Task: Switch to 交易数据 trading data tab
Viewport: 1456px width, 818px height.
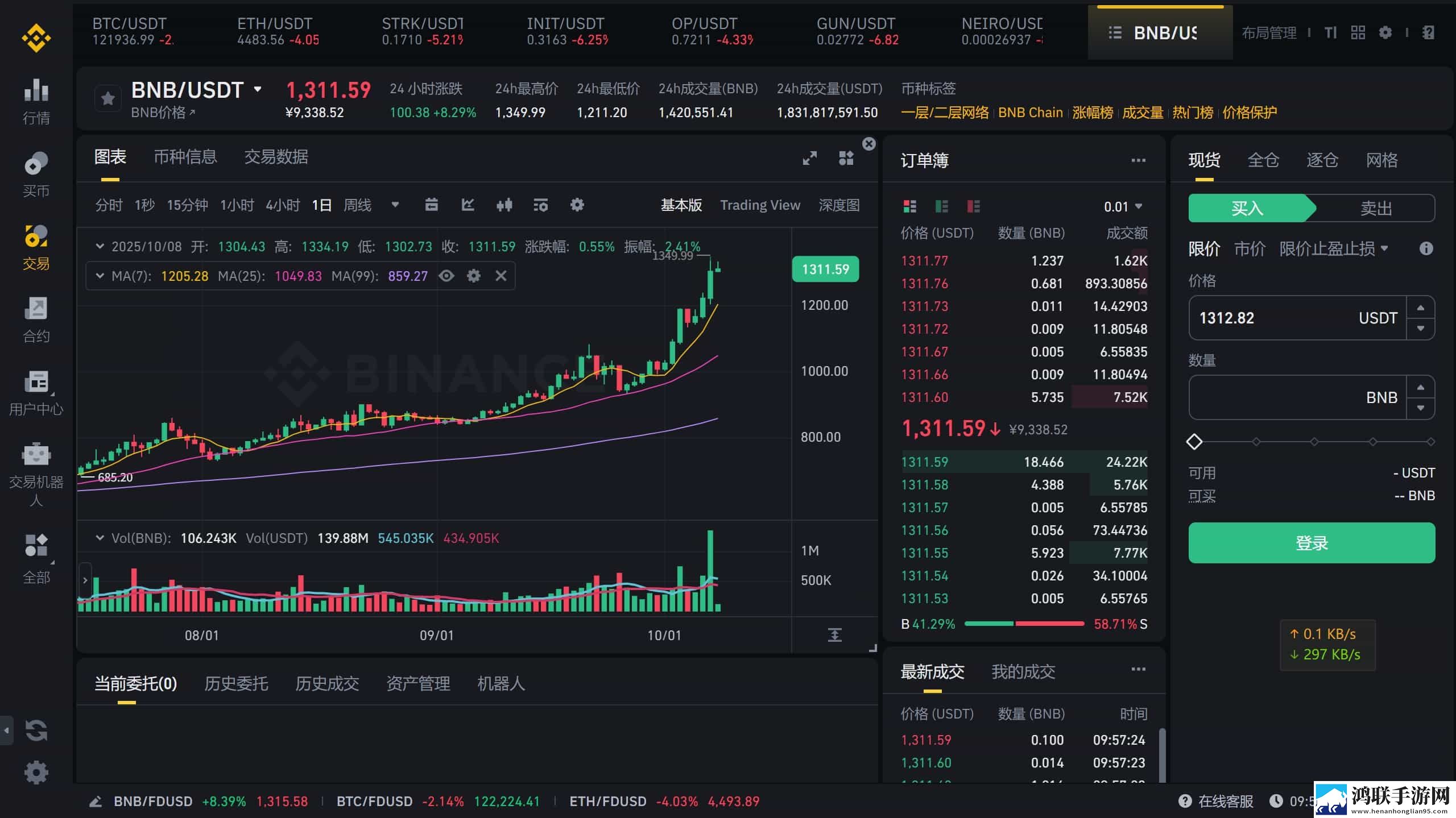Action: (276, 157)
